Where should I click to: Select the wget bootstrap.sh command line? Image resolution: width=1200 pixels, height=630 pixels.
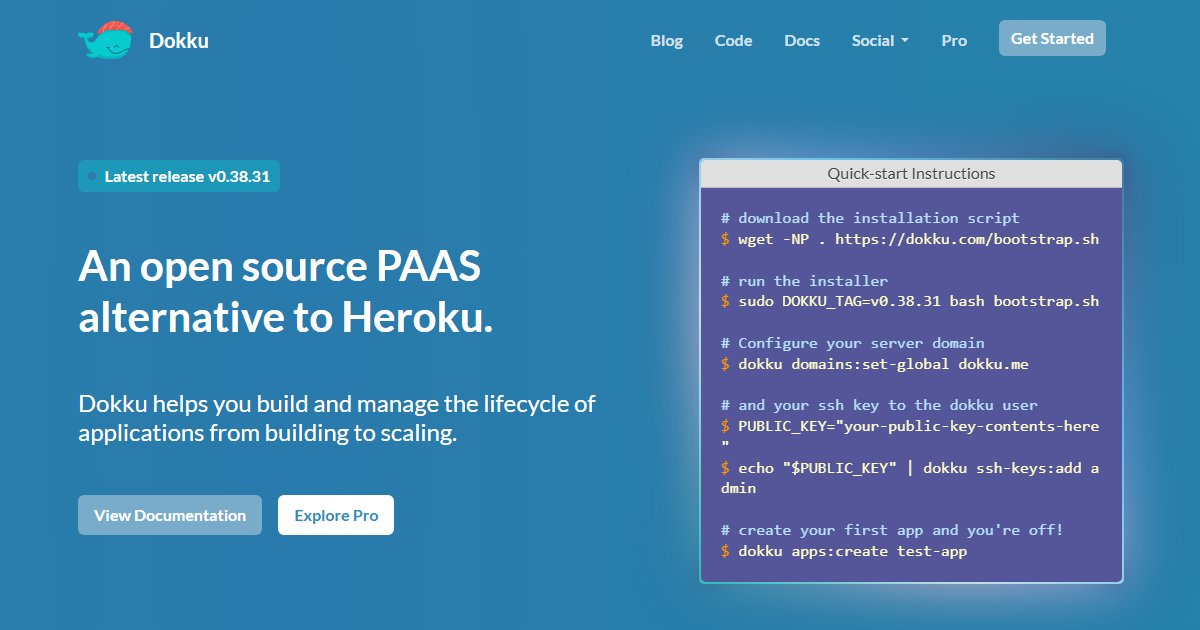[x=910, y=239]
